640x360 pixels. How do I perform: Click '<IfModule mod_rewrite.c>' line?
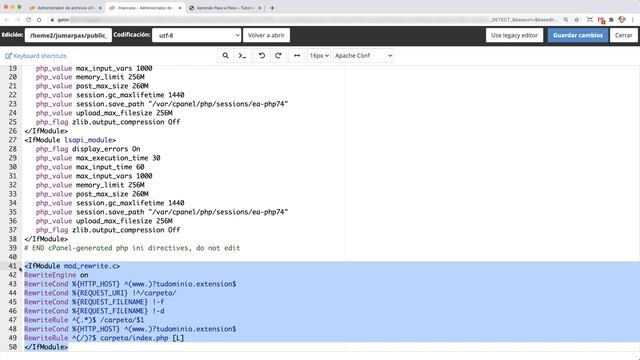[x=72, y=266]
